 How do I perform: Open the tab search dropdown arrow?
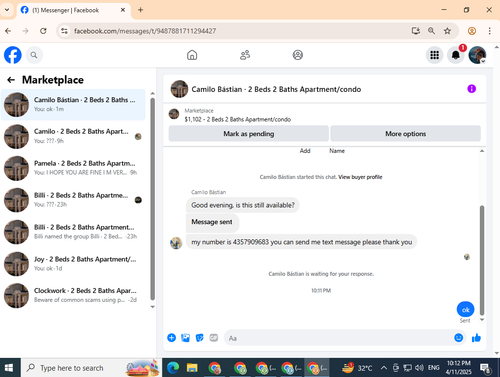coord(7,10)
